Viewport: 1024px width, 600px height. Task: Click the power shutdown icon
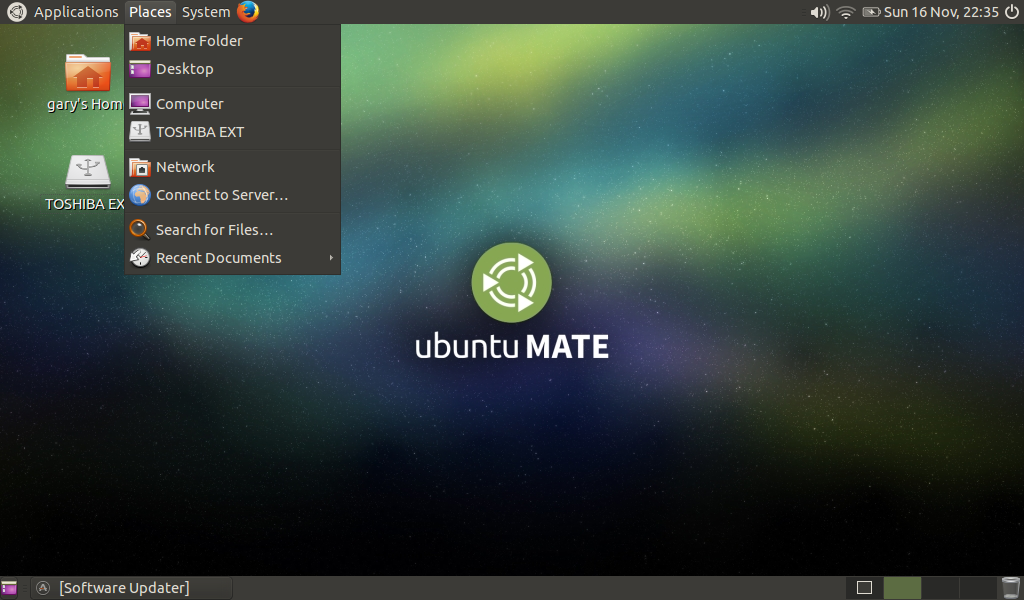(x=1012, y=12)
